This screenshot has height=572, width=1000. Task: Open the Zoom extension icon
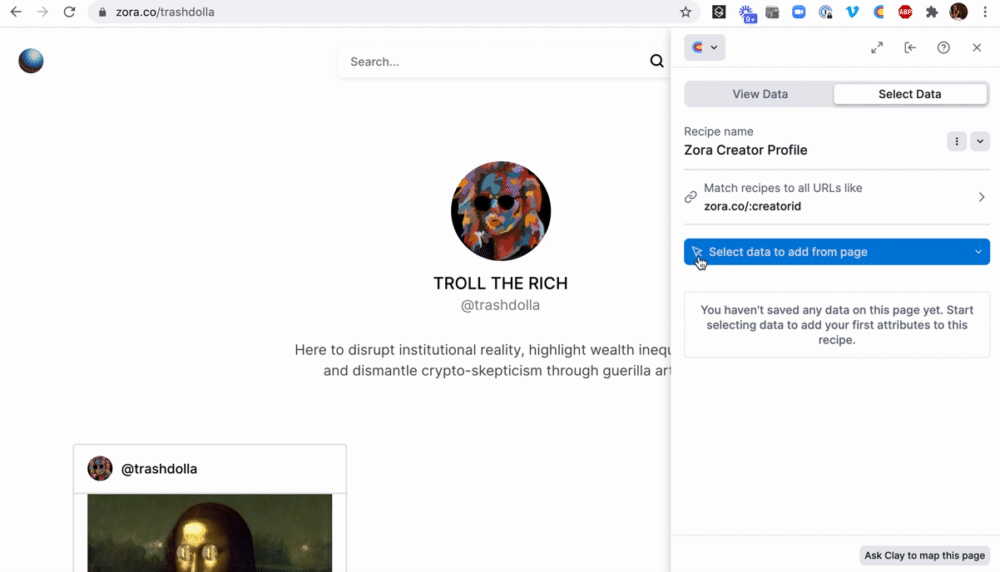click(x=798, y=12)
